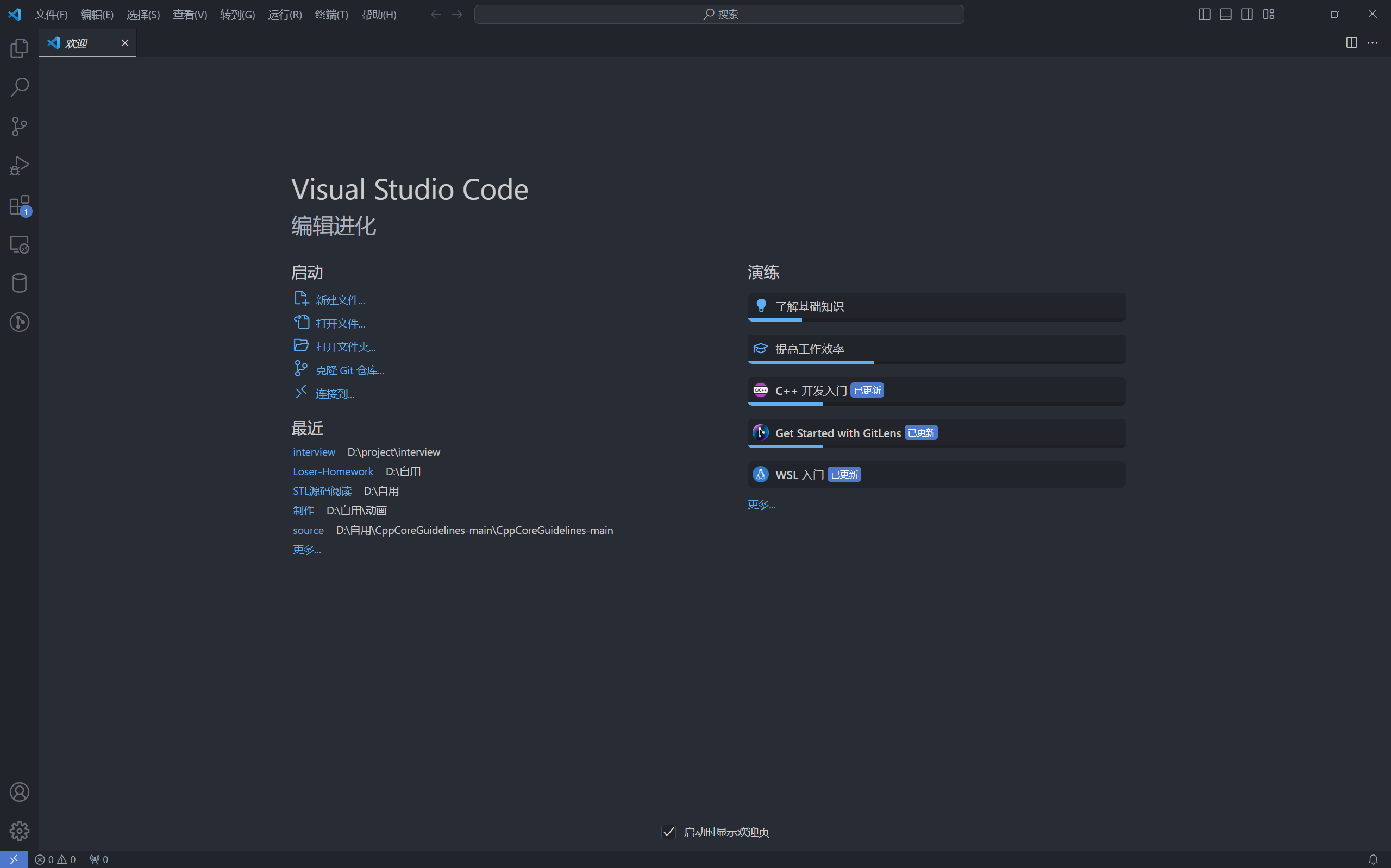Split the editor to the right
Screen dimensions: 1391x868
click(1351, 43)
